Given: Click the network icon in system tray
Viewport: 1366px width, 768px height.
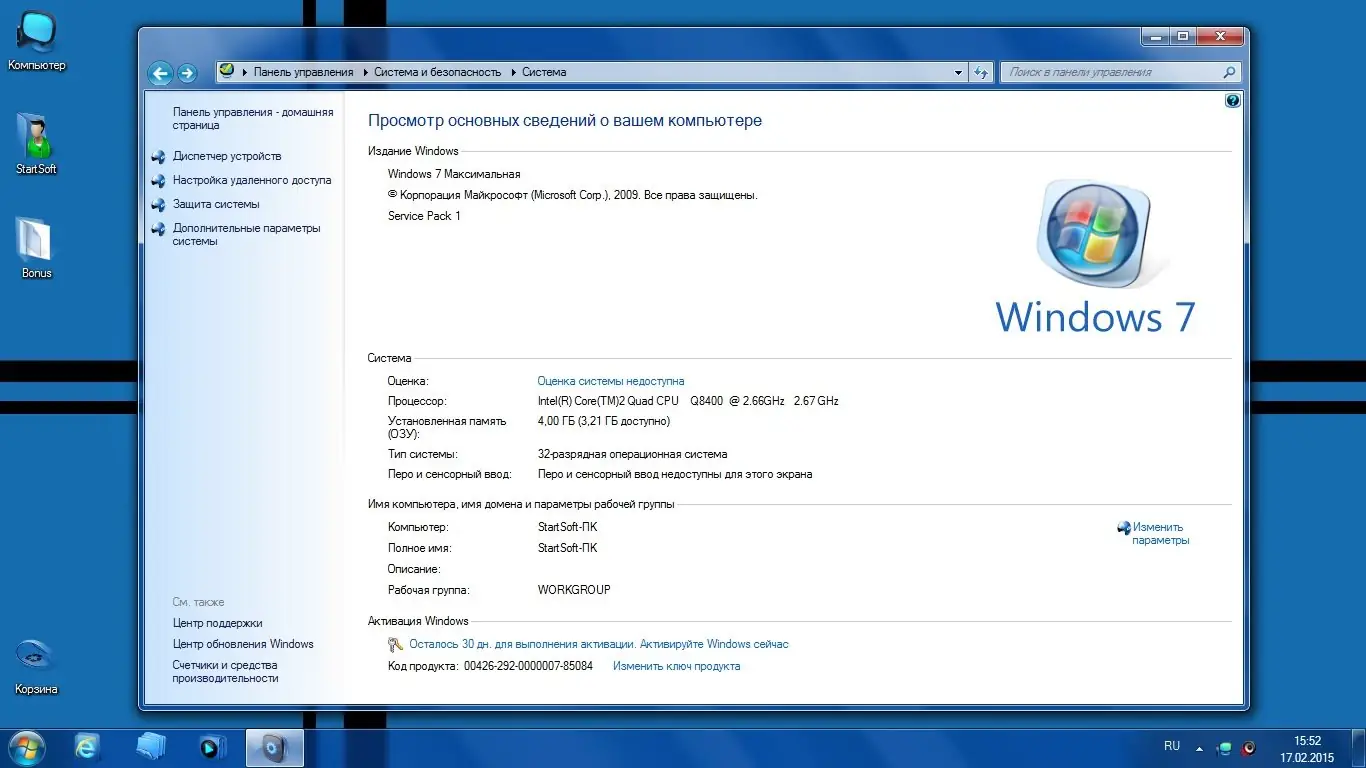Looking at the screenshot, I should [1225, 747].
